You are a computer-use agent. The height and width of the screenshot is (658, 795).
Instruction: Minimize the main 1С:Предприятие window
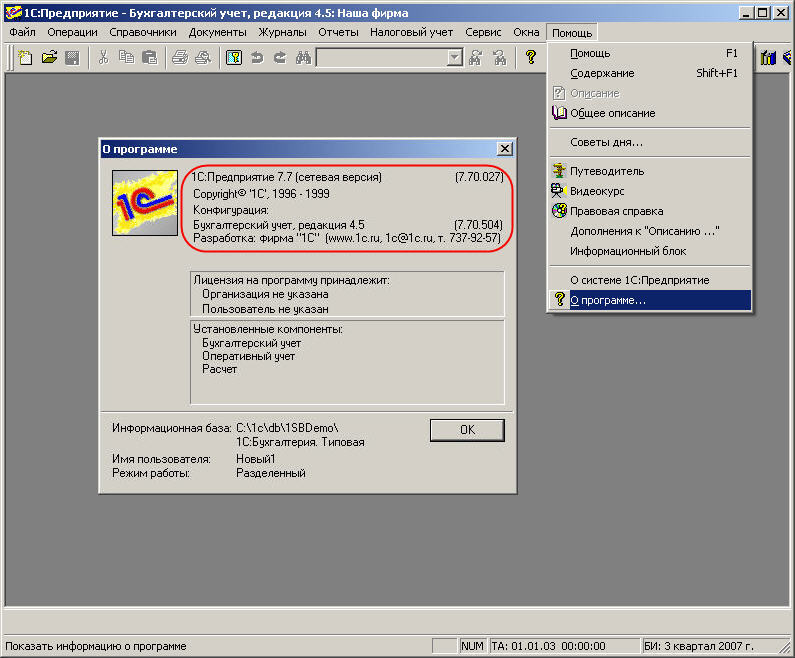tap(745, 13)
